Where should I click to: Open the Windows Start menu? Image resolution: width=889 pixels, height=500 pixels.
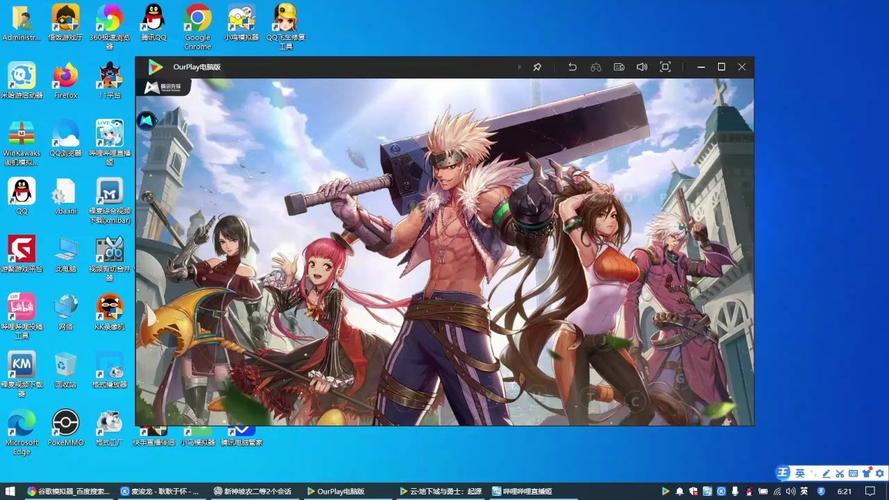(10, 491)
